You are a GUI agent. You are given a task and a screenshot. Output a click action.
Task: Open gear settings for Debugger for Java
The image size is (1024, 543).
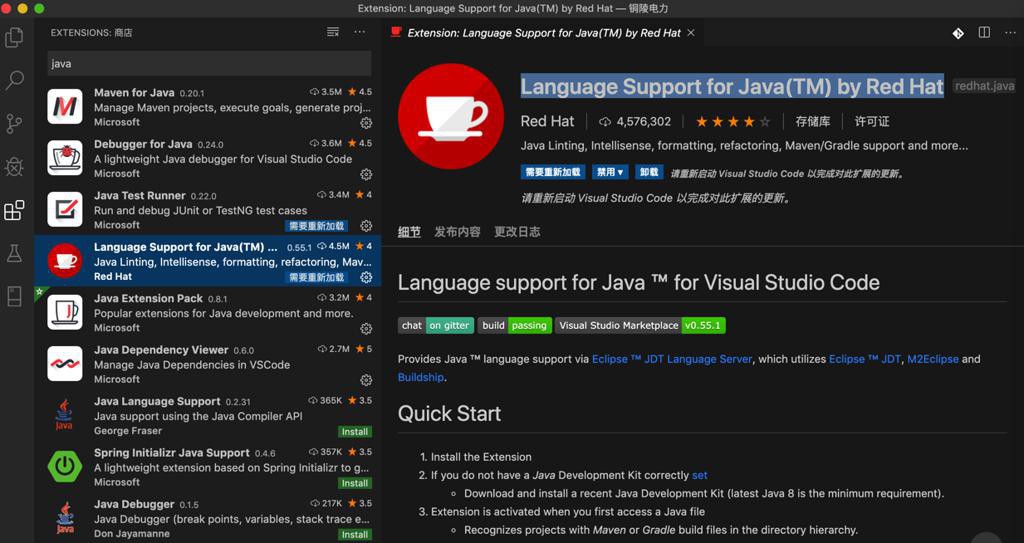click(366, 174)
